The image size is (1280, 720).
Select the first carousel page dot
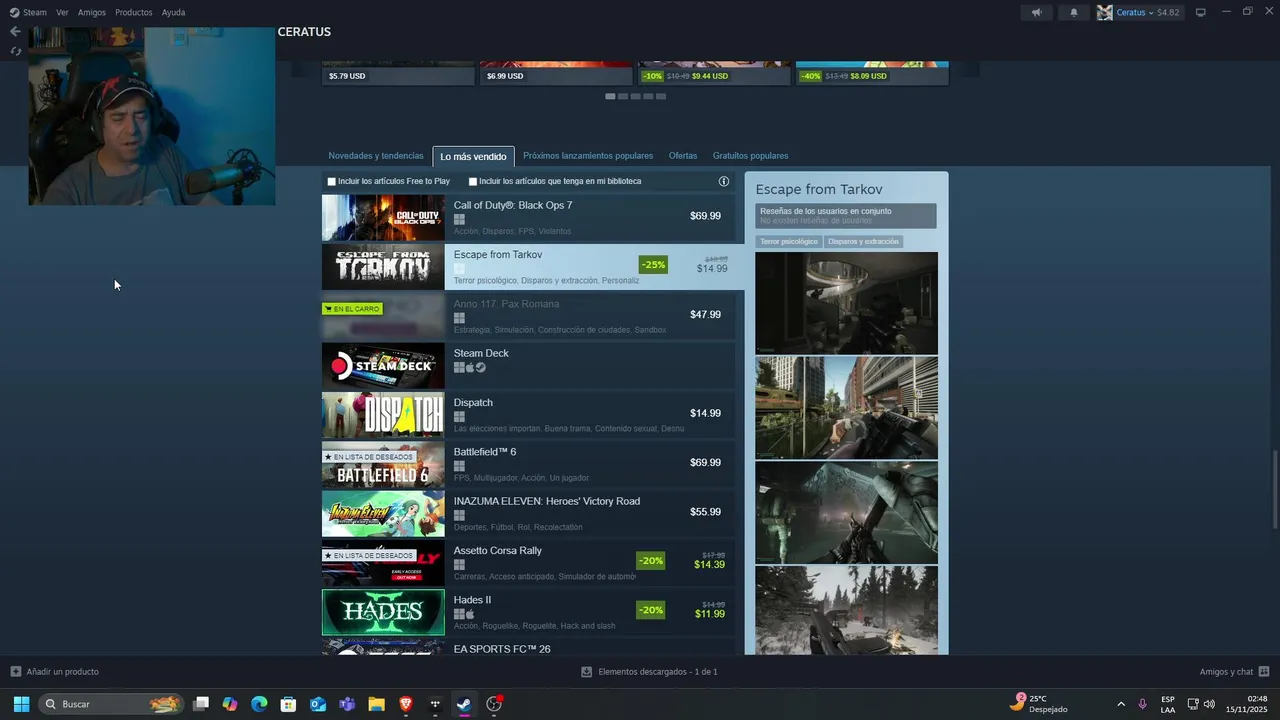610,96
